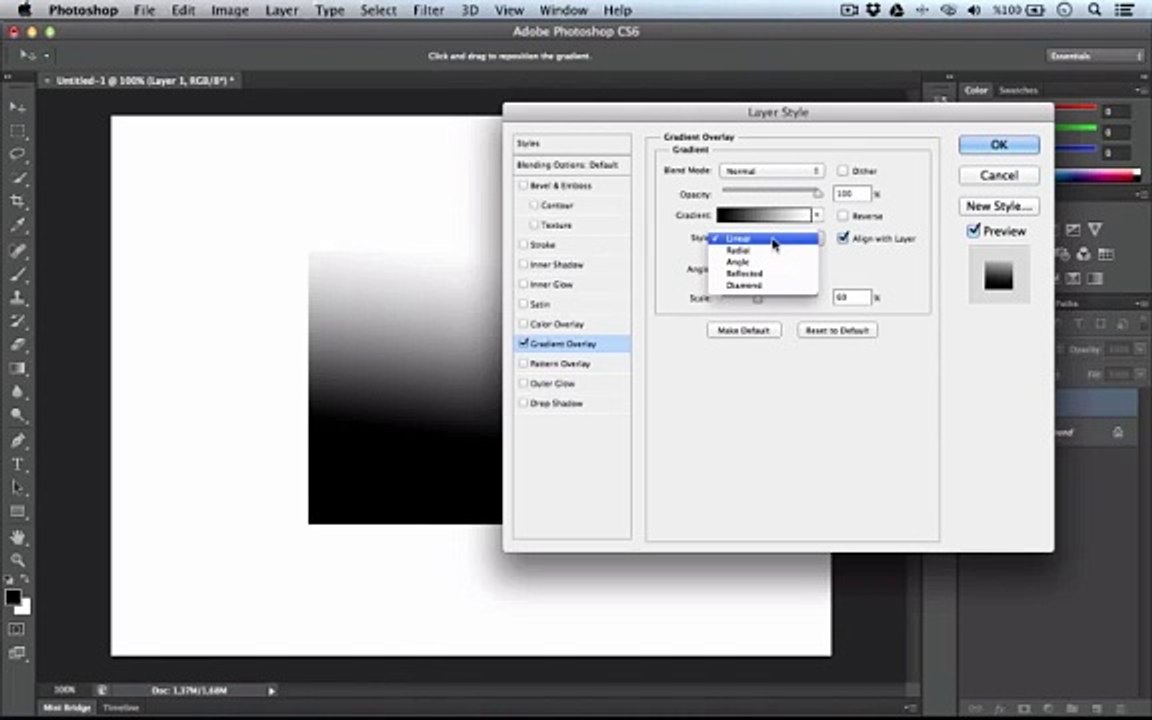Select the Brush tool
The width and height of the screenshot is (1152, 720).
pyautogui.click(x=18, y=274)
